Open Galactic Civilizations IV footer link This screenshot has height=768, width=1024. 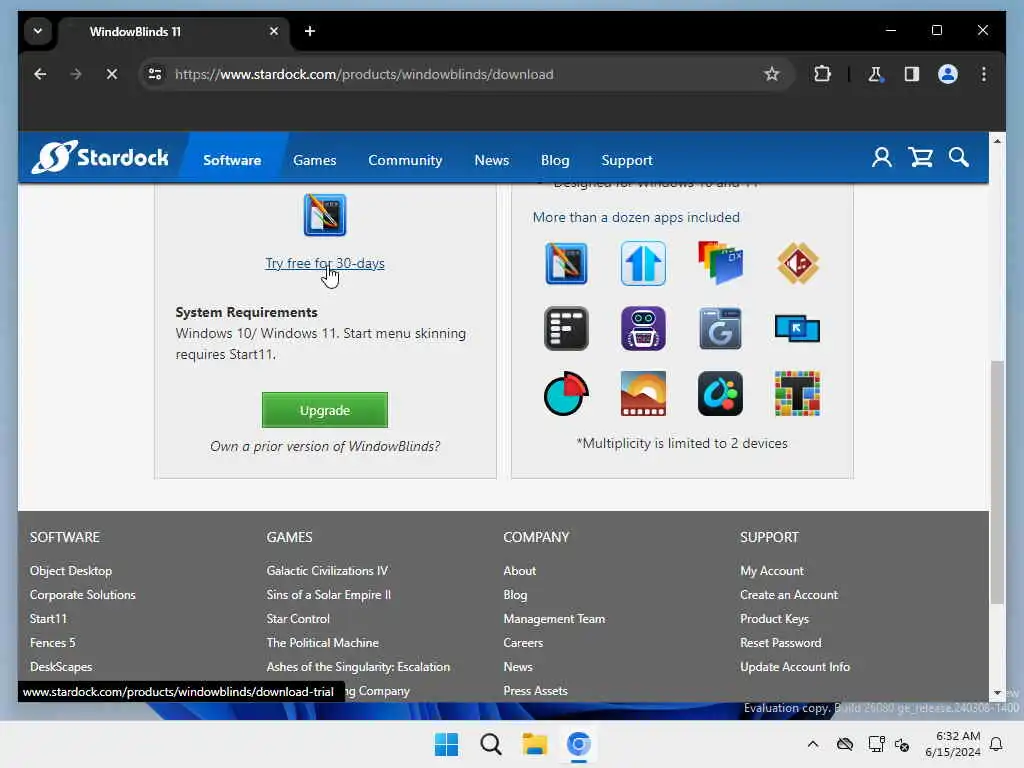(x=327, y=571)
